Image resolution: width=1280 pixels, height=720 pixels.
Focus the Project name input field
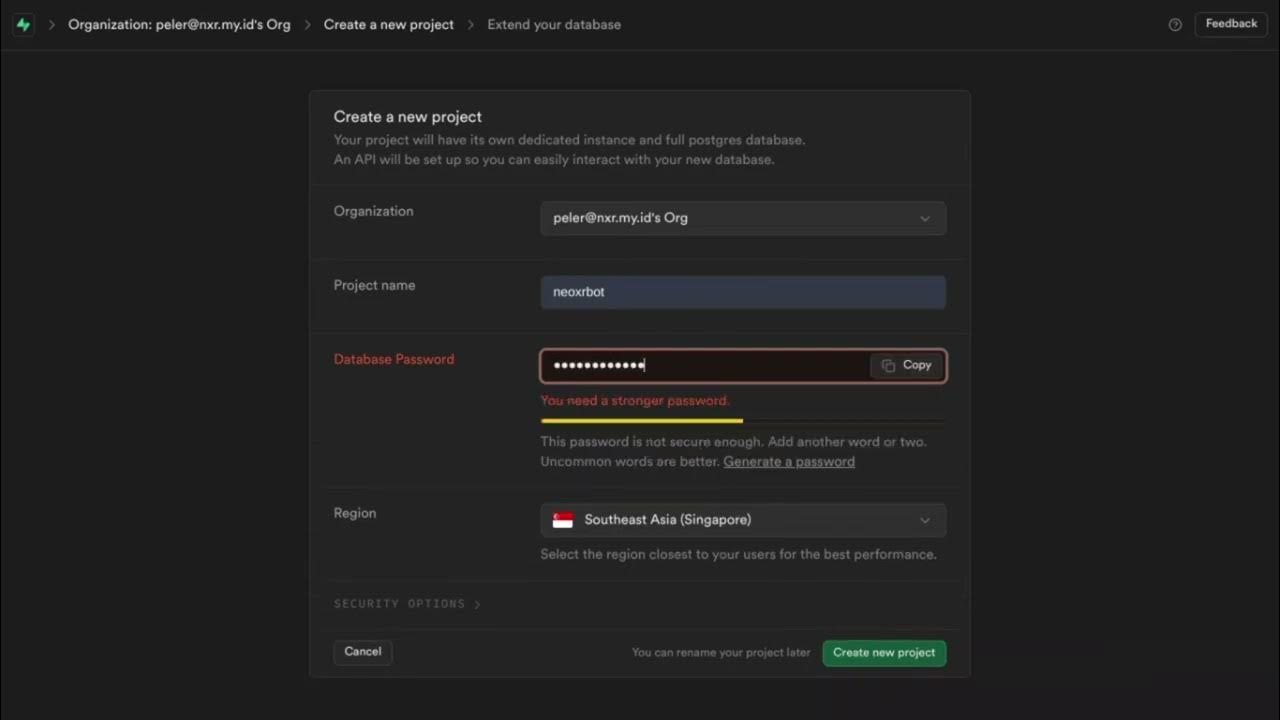coord(742,292)
